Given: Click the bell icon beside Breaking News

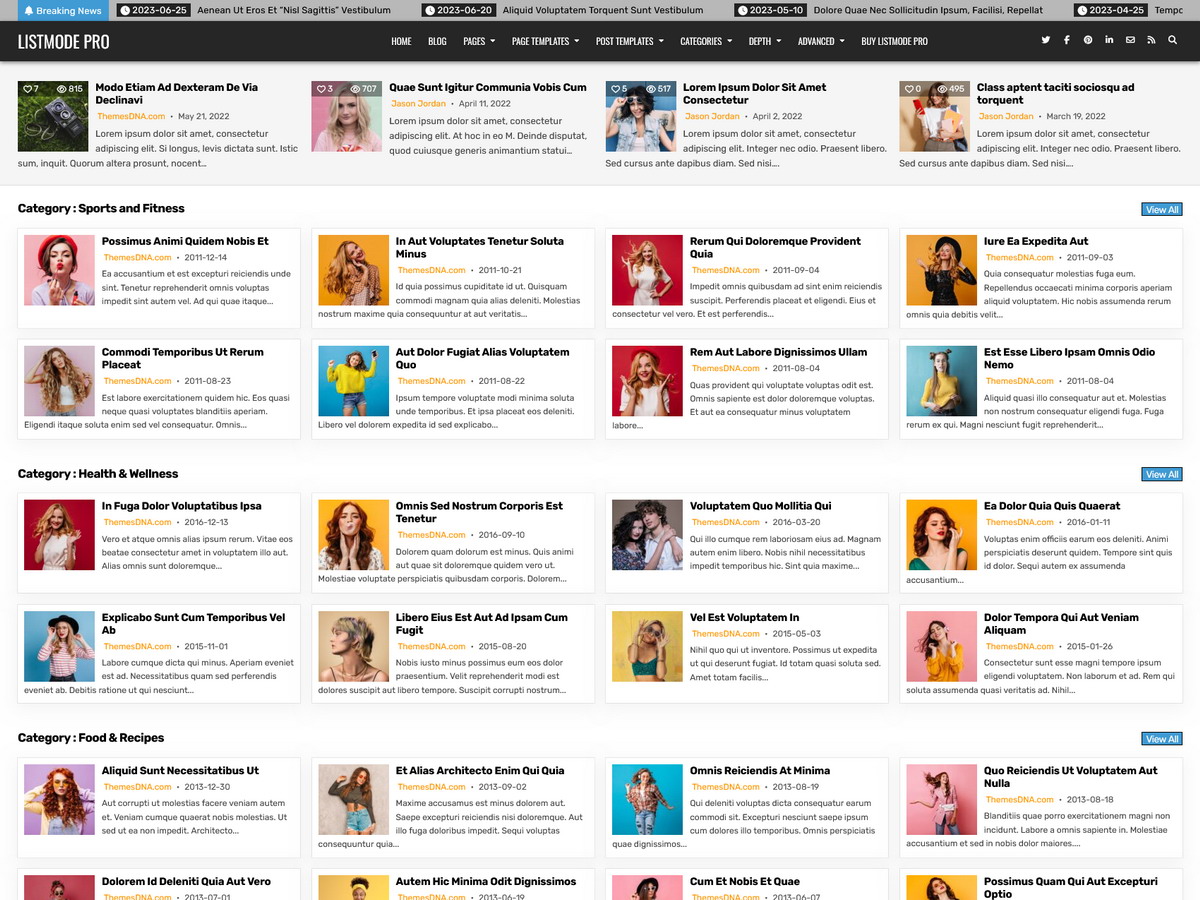Looking at the screenshot, I should [29, 11].
